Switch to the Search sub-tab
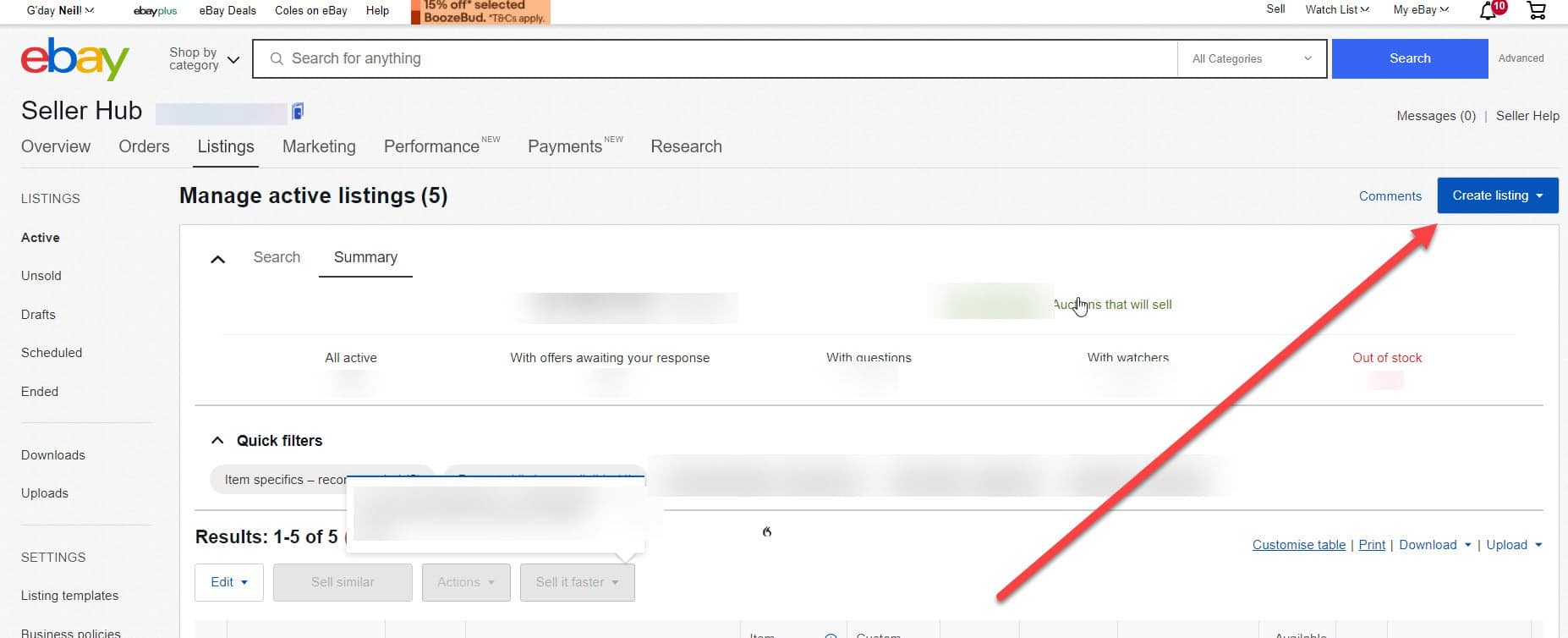The width and height of the screenshot is (1568, 638). [277, 257]
